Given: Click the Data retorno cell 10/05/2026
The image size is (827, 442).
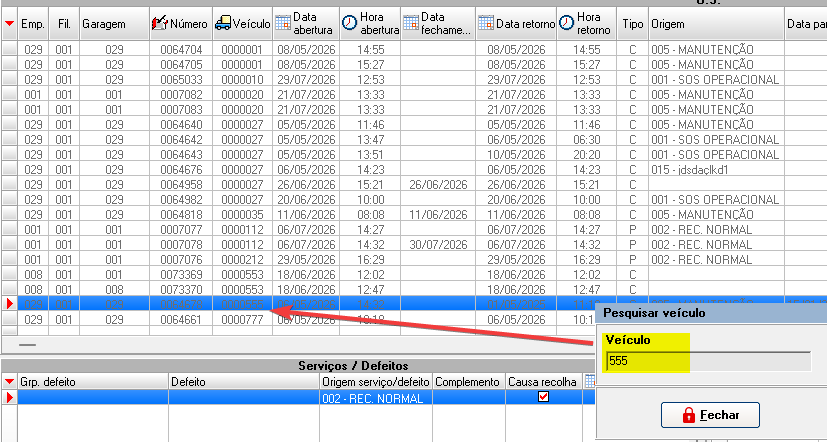Looking at the screenshot, I should pos(516,155).
